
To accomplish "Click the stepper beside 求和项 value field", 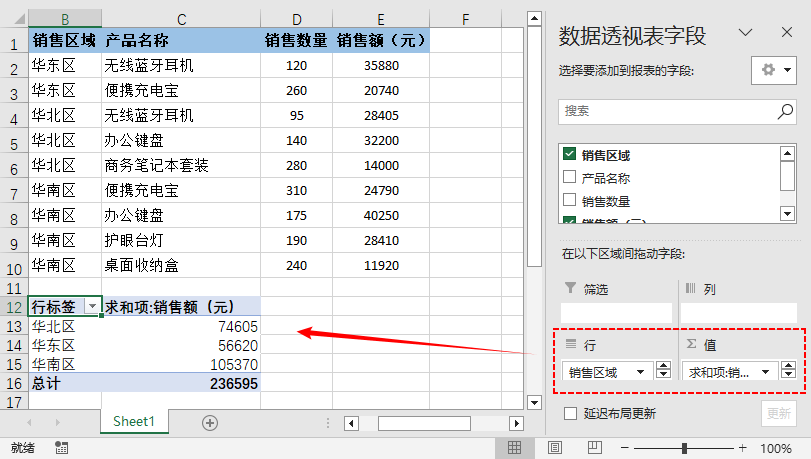I will pyautogui.click(x=788, y=371).
